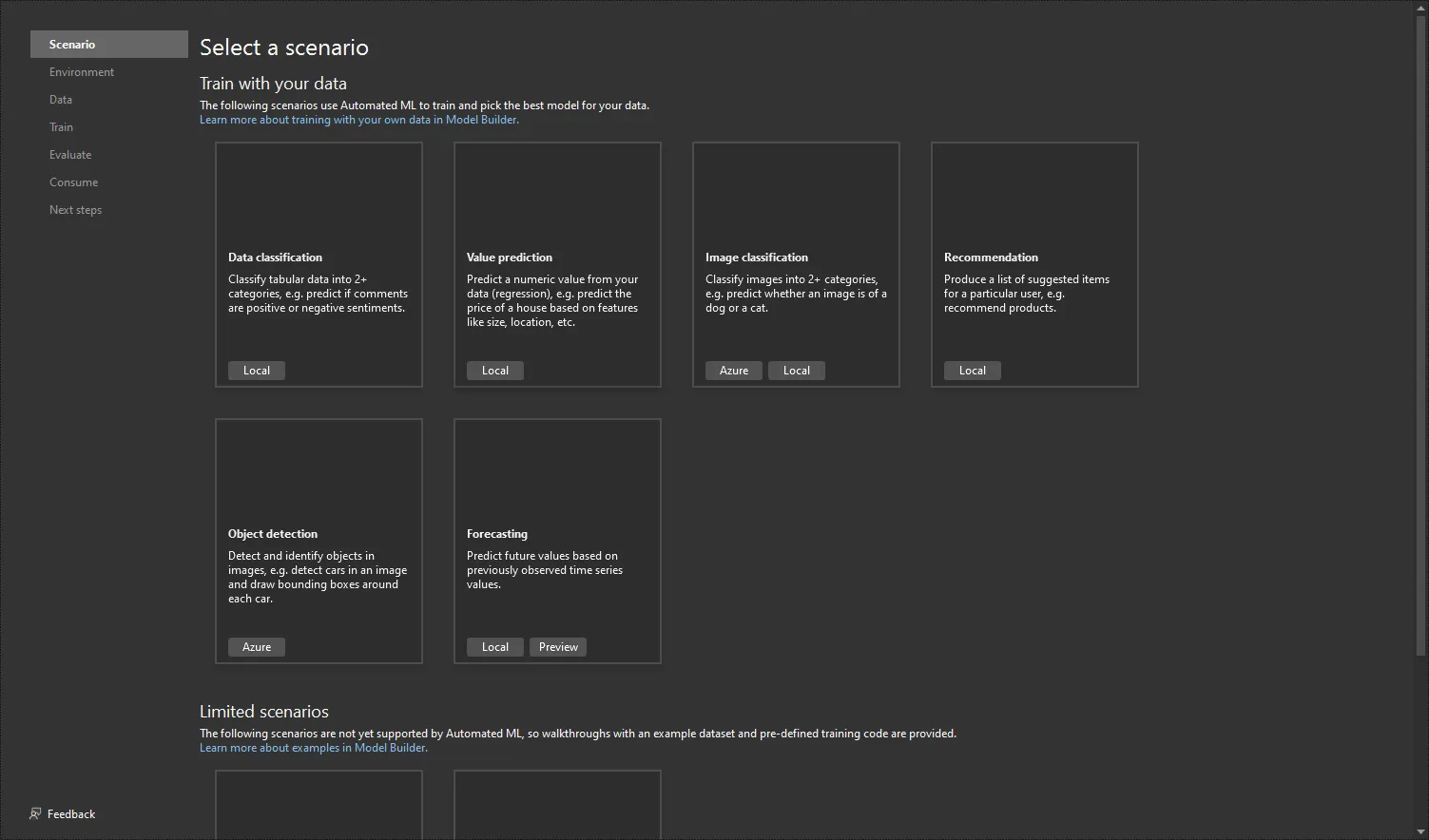The image size is (1429, 840).
Task: Click the Feedback text label
Action: pyautogui.click(x=71, y=814)
